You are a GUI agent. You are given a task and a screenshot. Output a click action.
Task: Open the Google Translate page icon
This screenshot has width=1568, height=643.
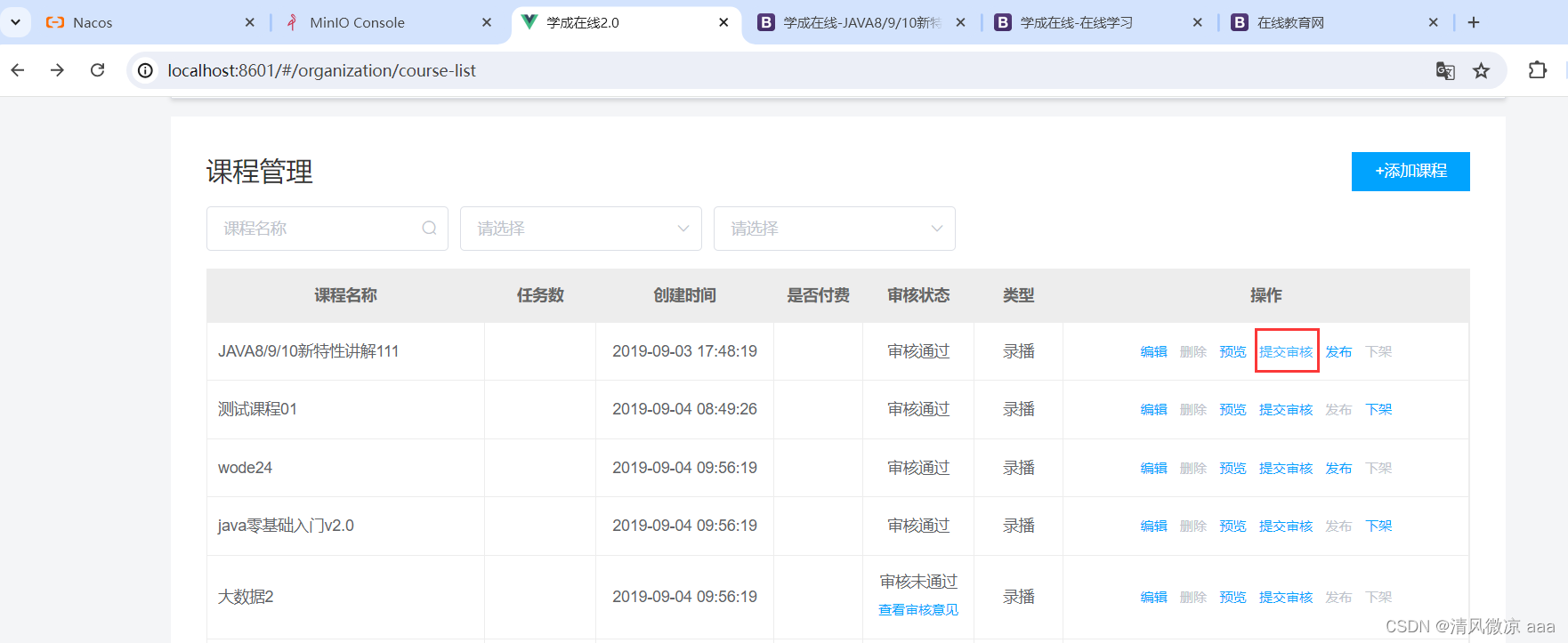coord(1445,70)
